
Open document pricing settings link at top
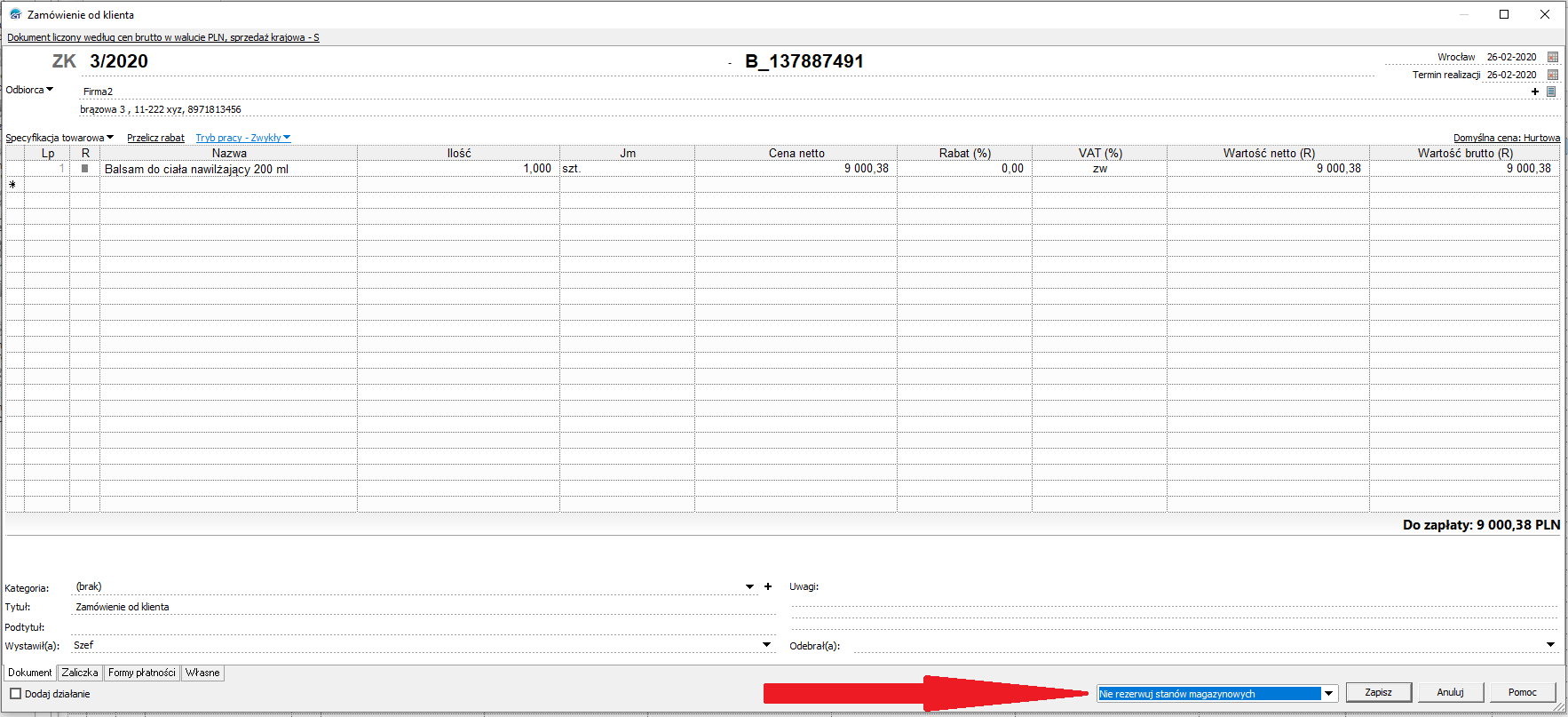pyautogui.click(x=163, y=37)
